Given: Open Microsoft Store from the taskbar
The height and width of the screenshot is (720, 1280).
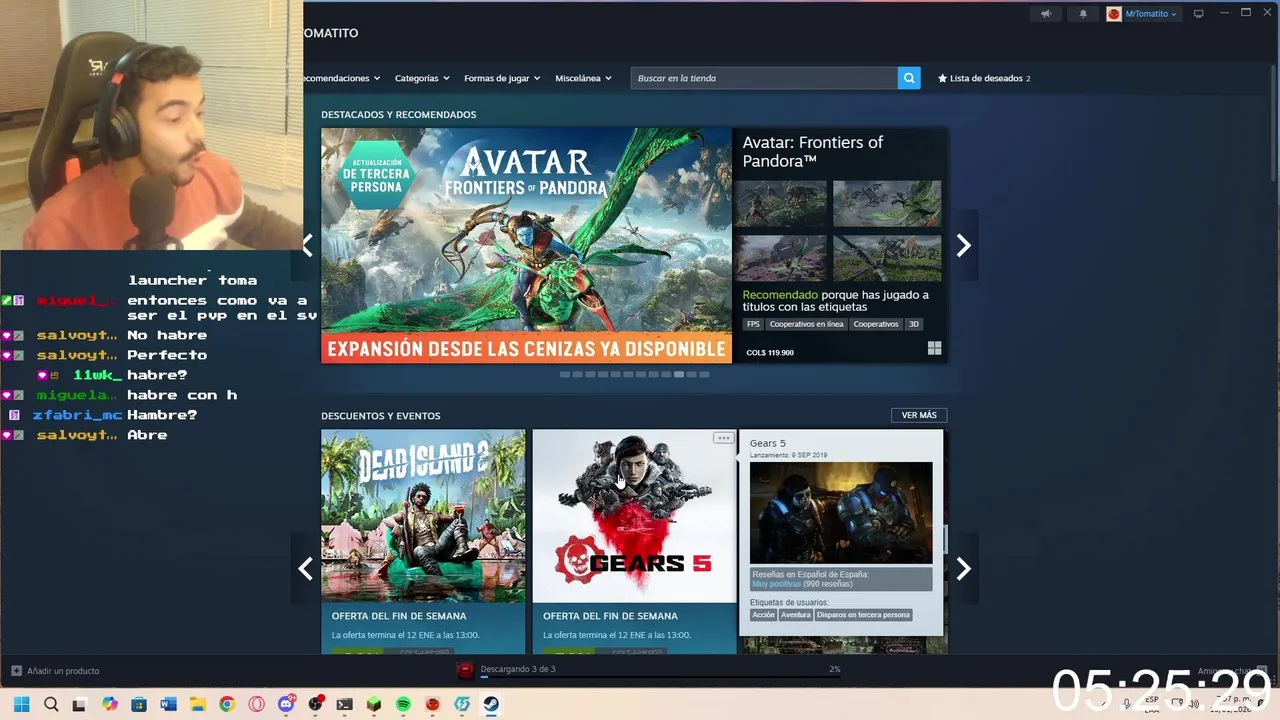Looking at the screenshot, I should (139, 704).
